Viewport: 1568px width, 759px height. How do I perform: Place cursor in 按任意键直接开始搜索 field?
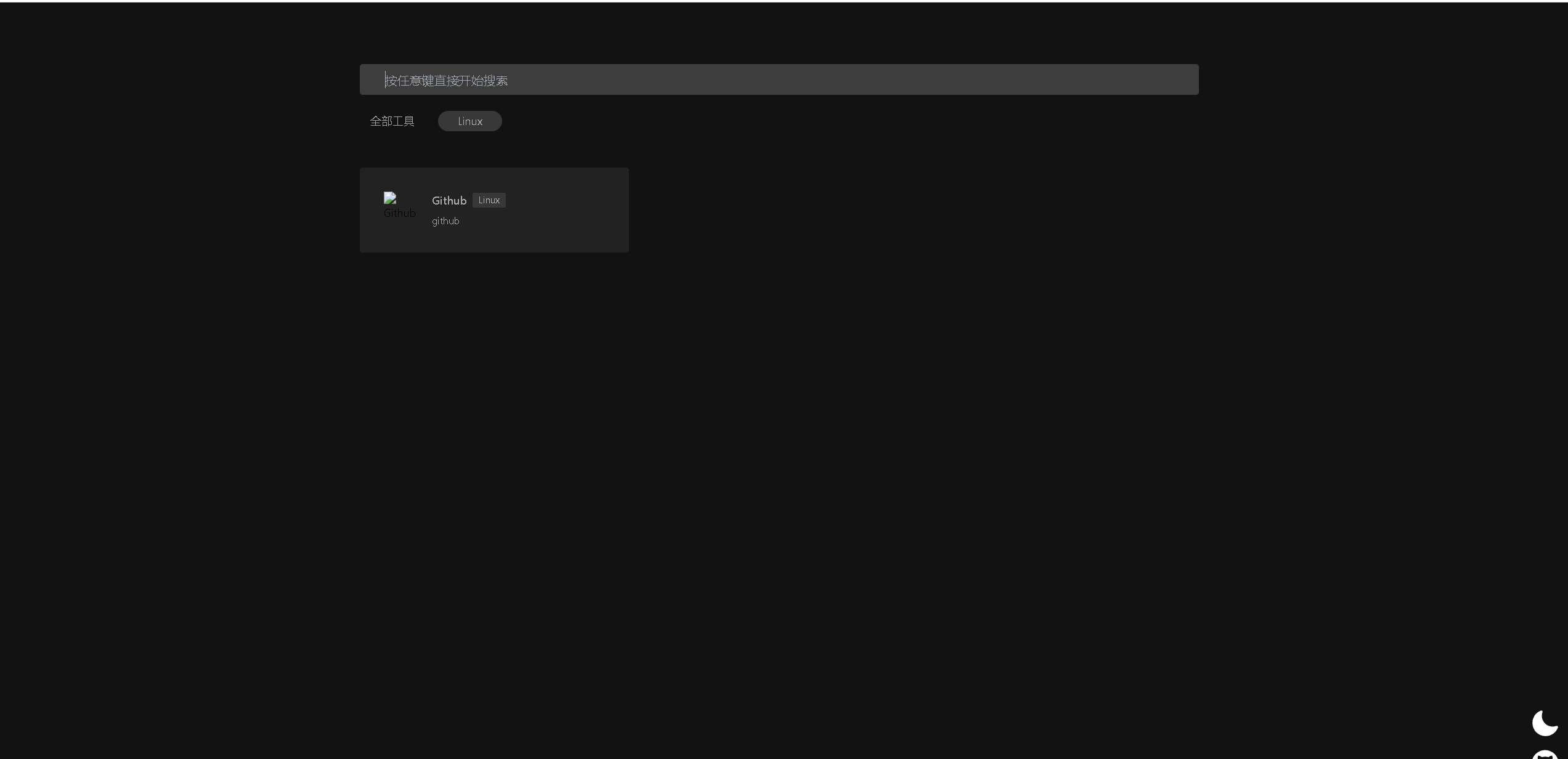(x=447, y=80)
